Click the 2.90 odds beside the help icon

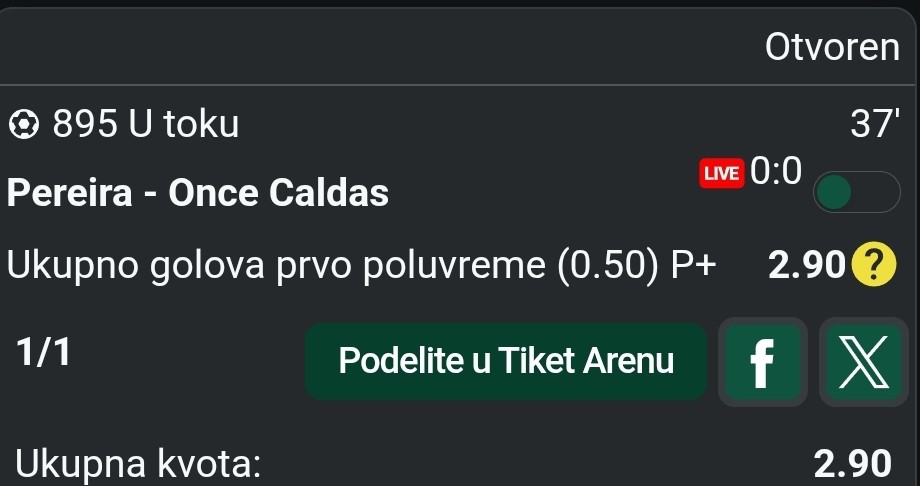coord(806,264)
